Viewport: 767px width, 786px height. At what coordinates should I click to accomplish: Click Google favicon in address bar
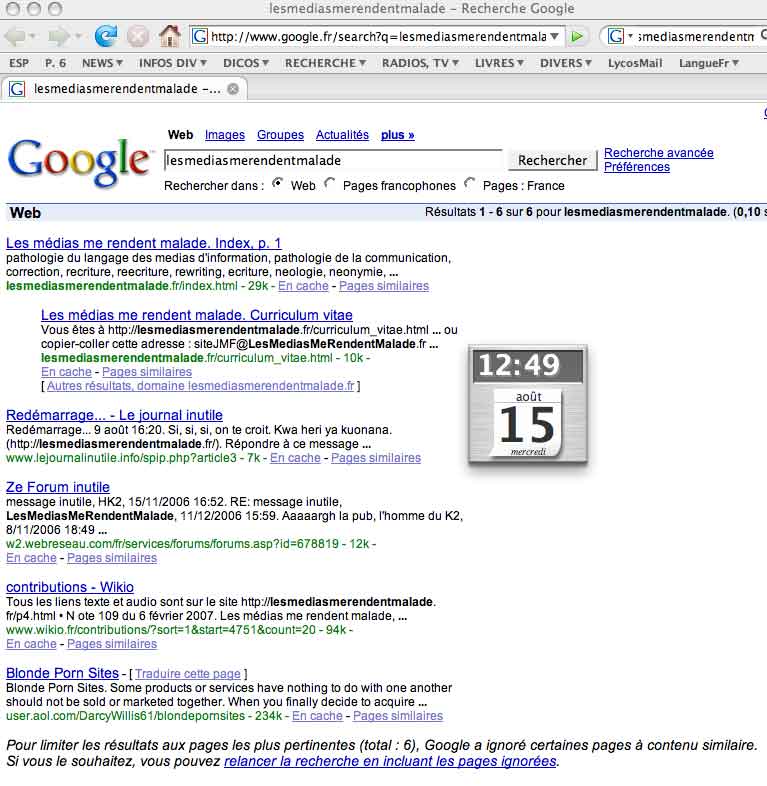coord(200,36)
